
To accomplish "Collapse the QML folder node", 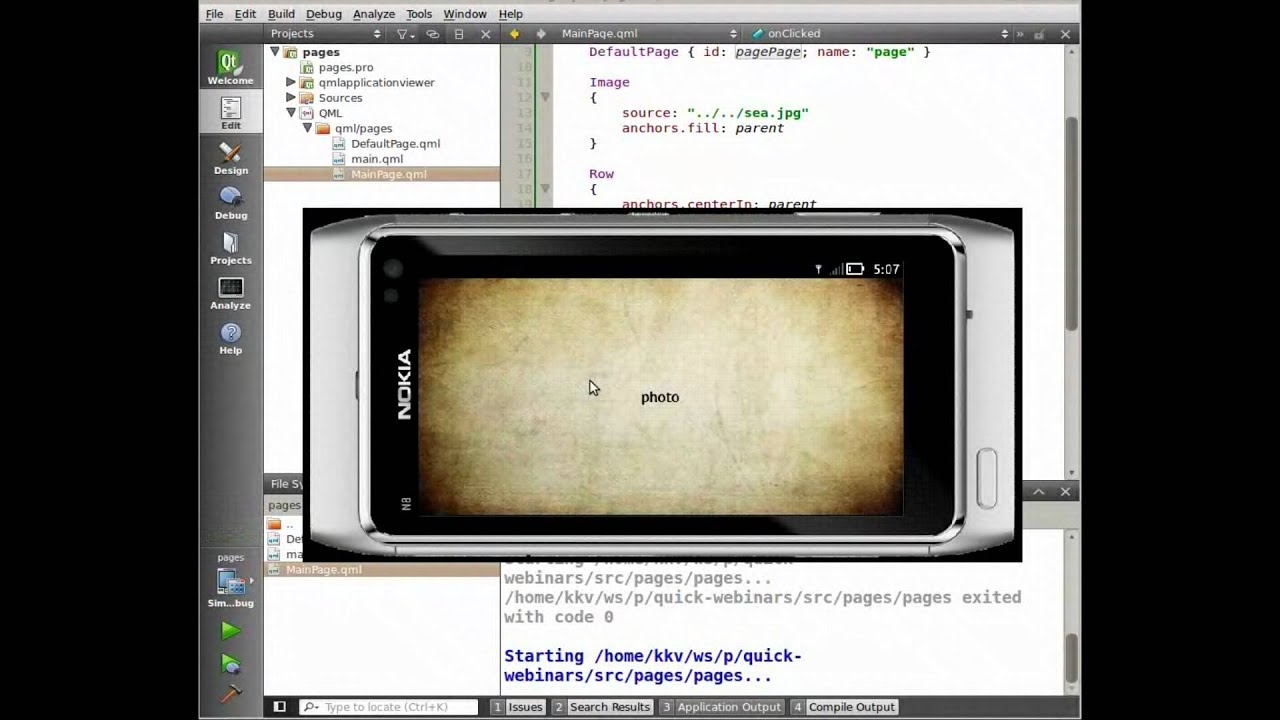I will pos(291,113).
